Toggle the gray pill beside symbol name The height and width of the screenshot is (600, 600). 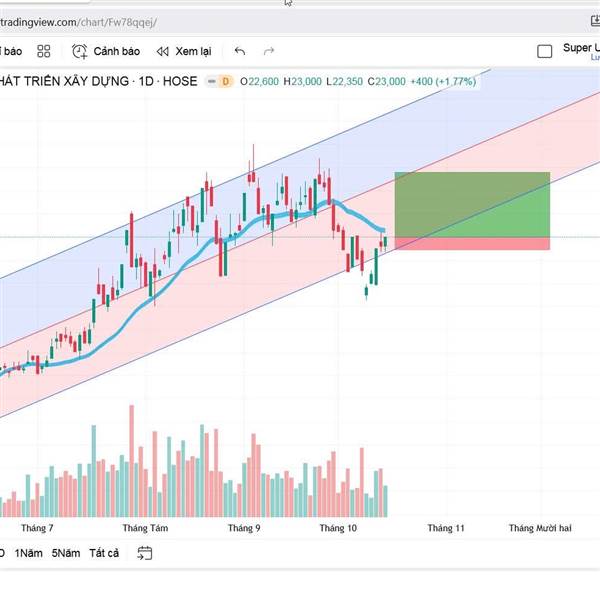click(210, 81)
